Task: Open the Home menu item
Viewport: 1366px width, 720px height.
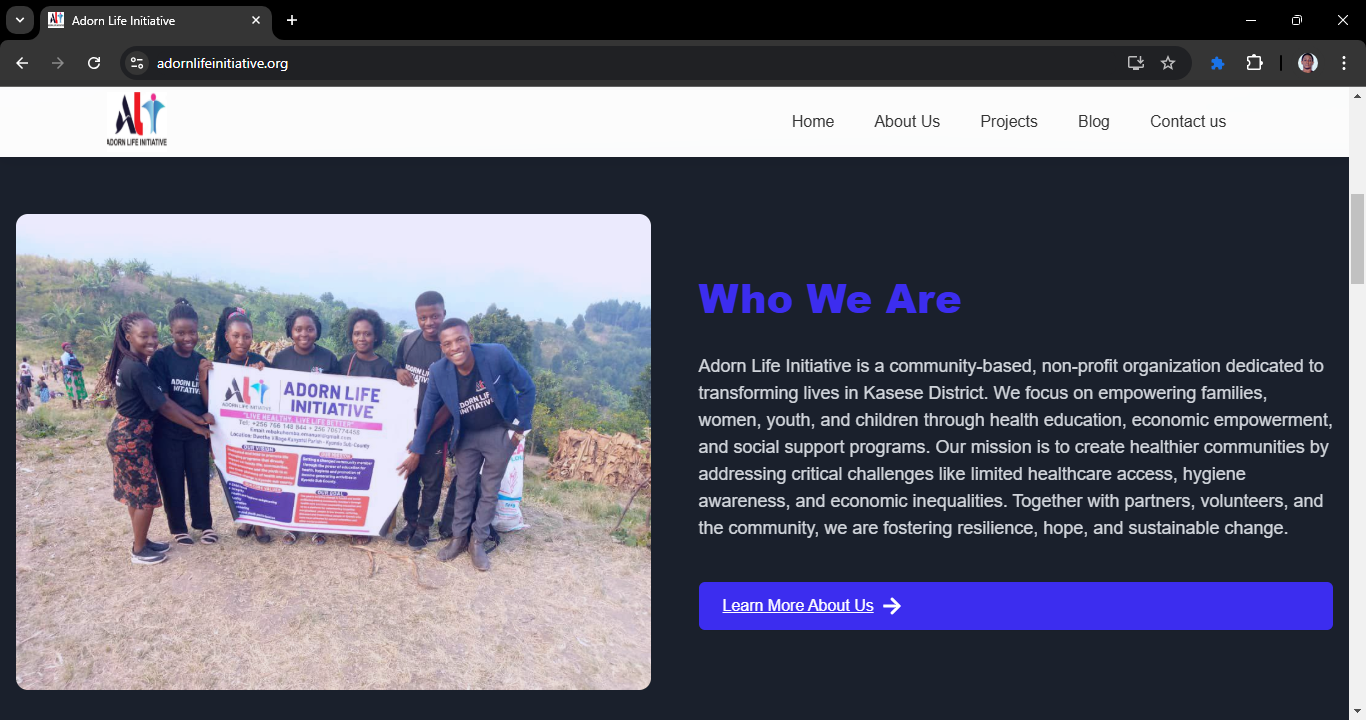Action: click(812, 121)
